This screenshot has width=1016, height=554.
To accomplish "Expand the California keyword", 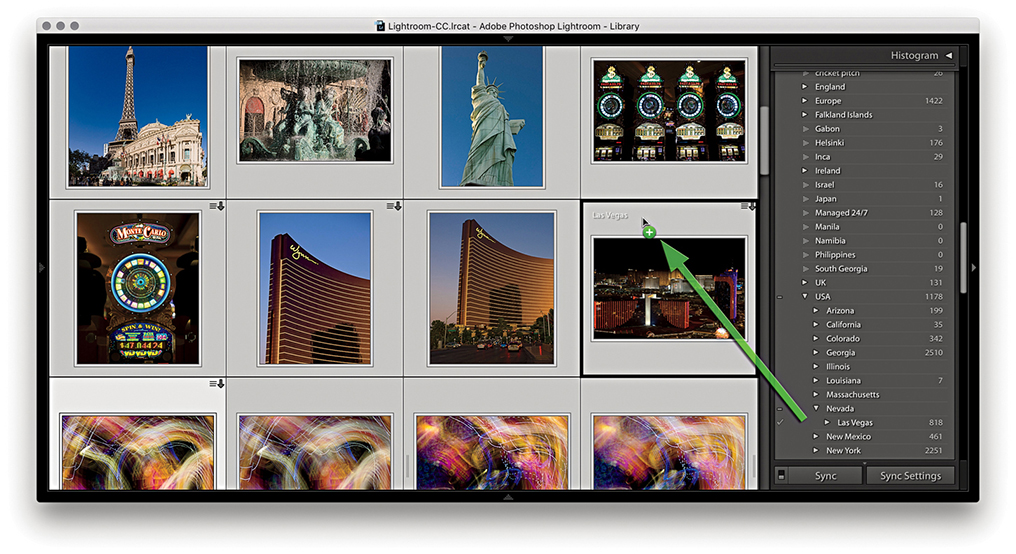I will tap(816, 325).
